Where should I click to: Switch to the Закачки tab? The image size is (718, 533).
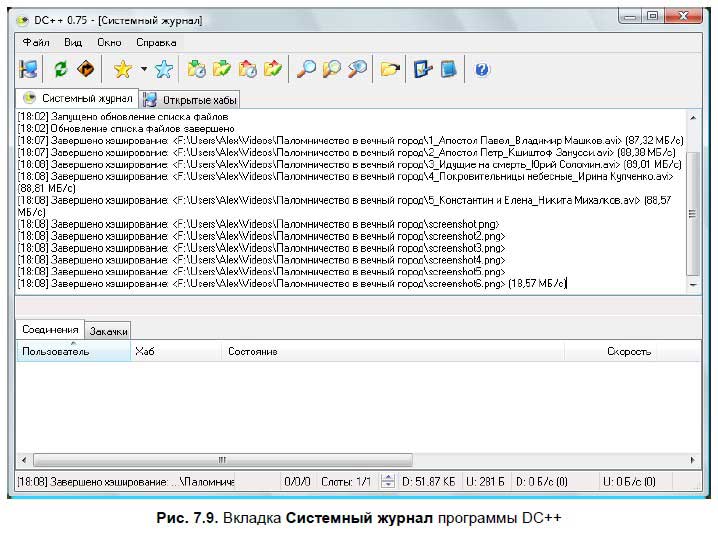[x=108, y=331]
